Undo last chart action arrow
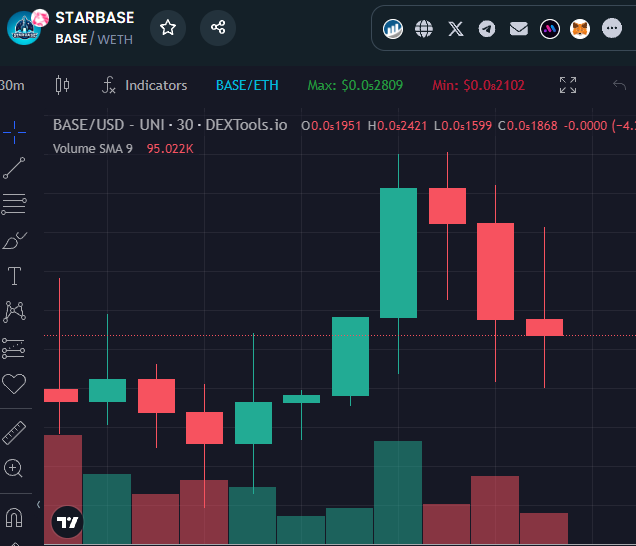The height and width of the screenshot is (546, 636). (x=619, y=85)
